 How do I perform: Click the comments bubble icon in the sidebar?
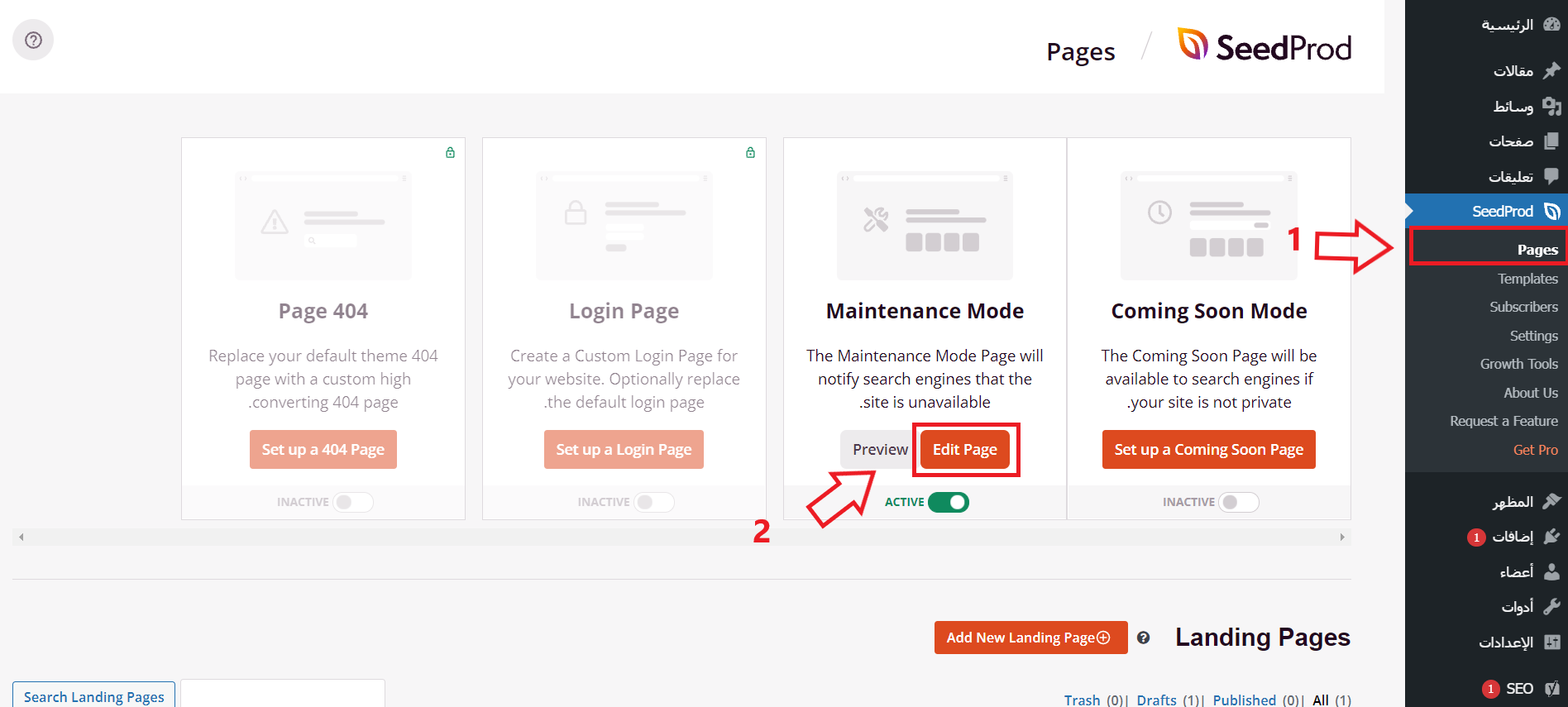tap(1551, 176)
